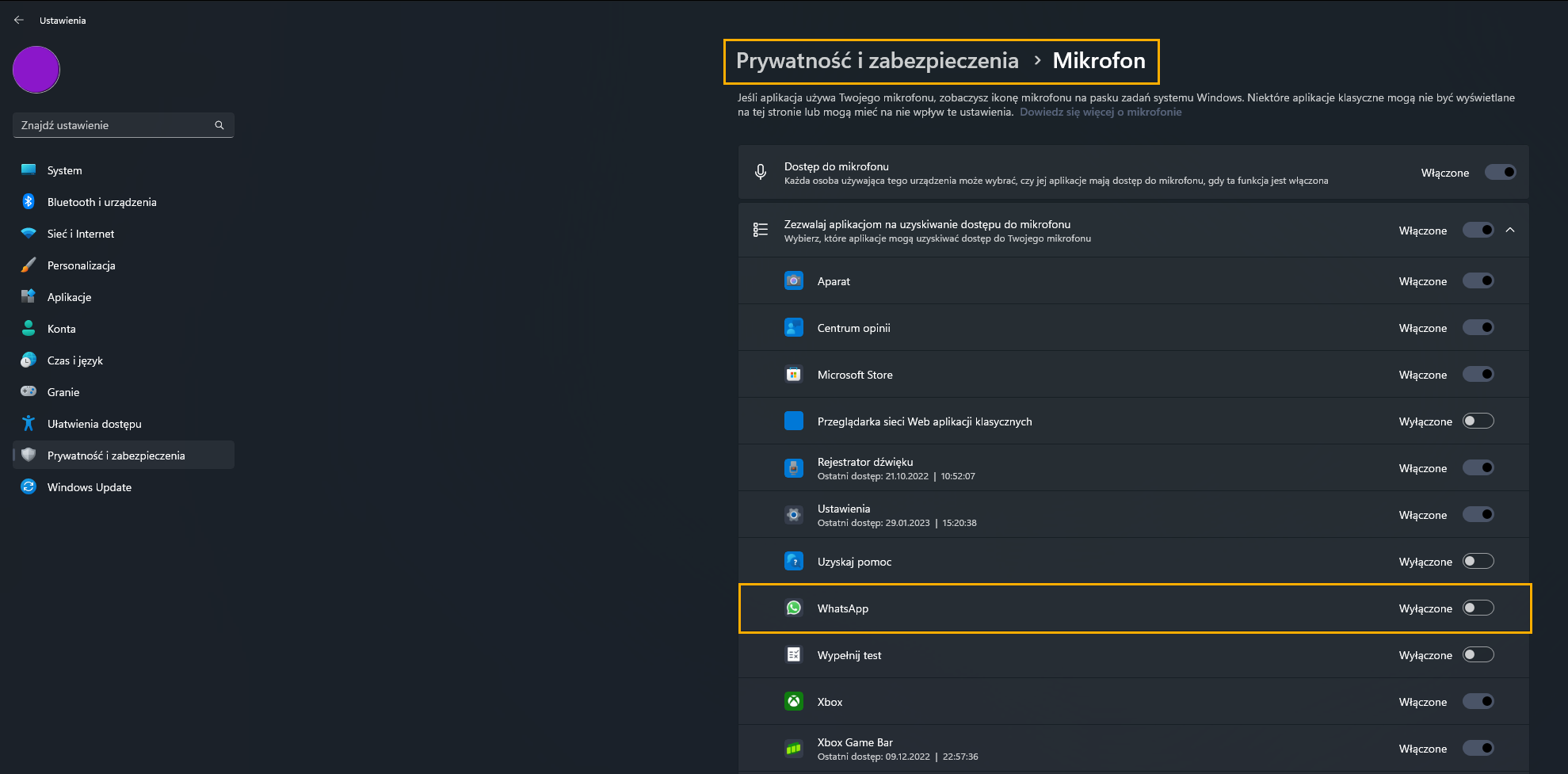Viewport: 1568px width, 774px height.
Task: Open the Aplikacje section
Action: pyautogui.click(x=124, y=296)
